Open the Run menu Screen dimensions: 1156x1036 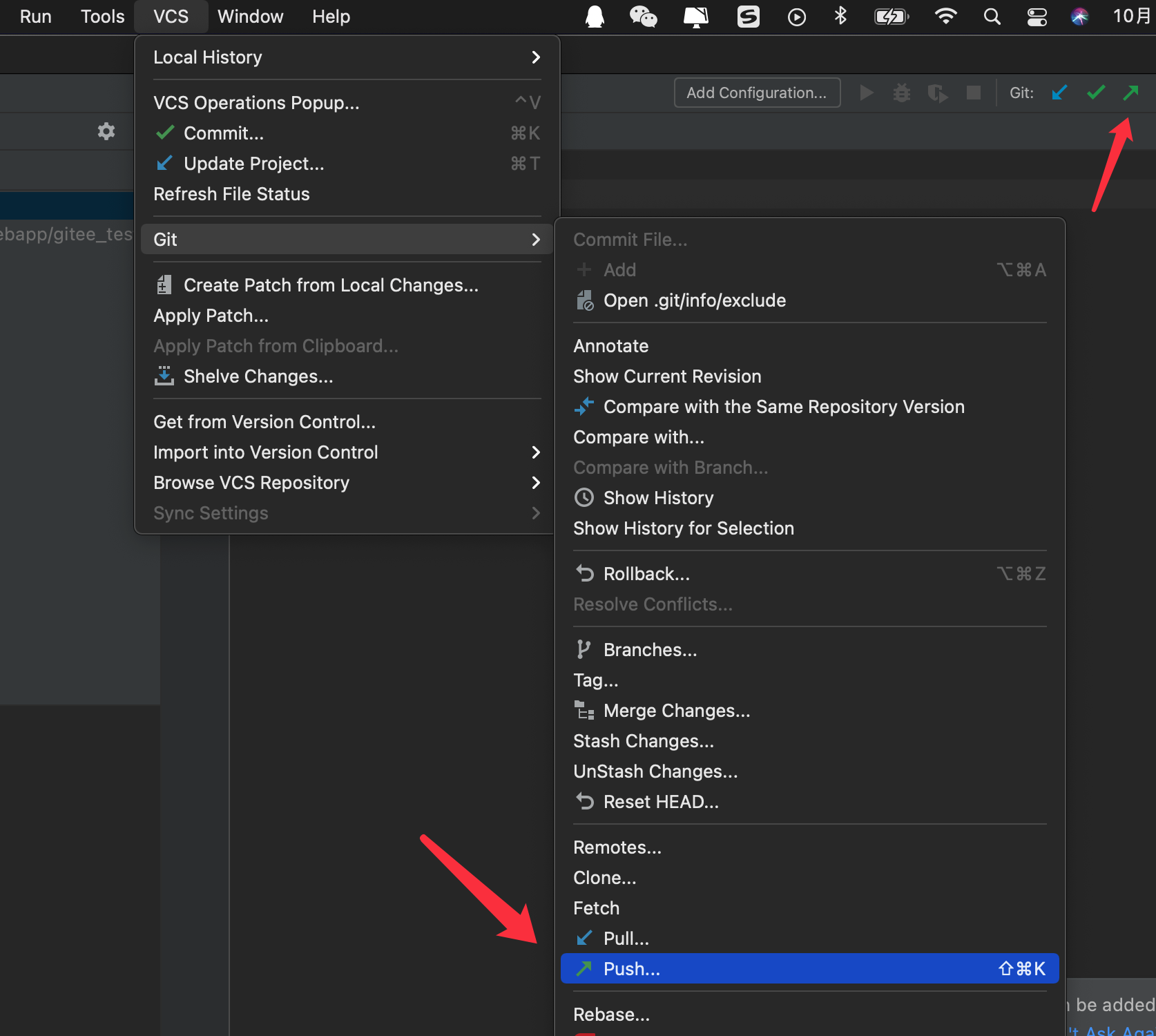[36, 17]
